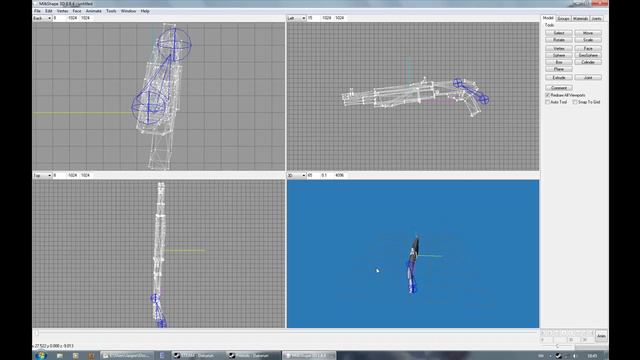Screen dimensions: 640x360
Task: Open the Help menu
Action: pyautogui.click(x=145, y=11)
